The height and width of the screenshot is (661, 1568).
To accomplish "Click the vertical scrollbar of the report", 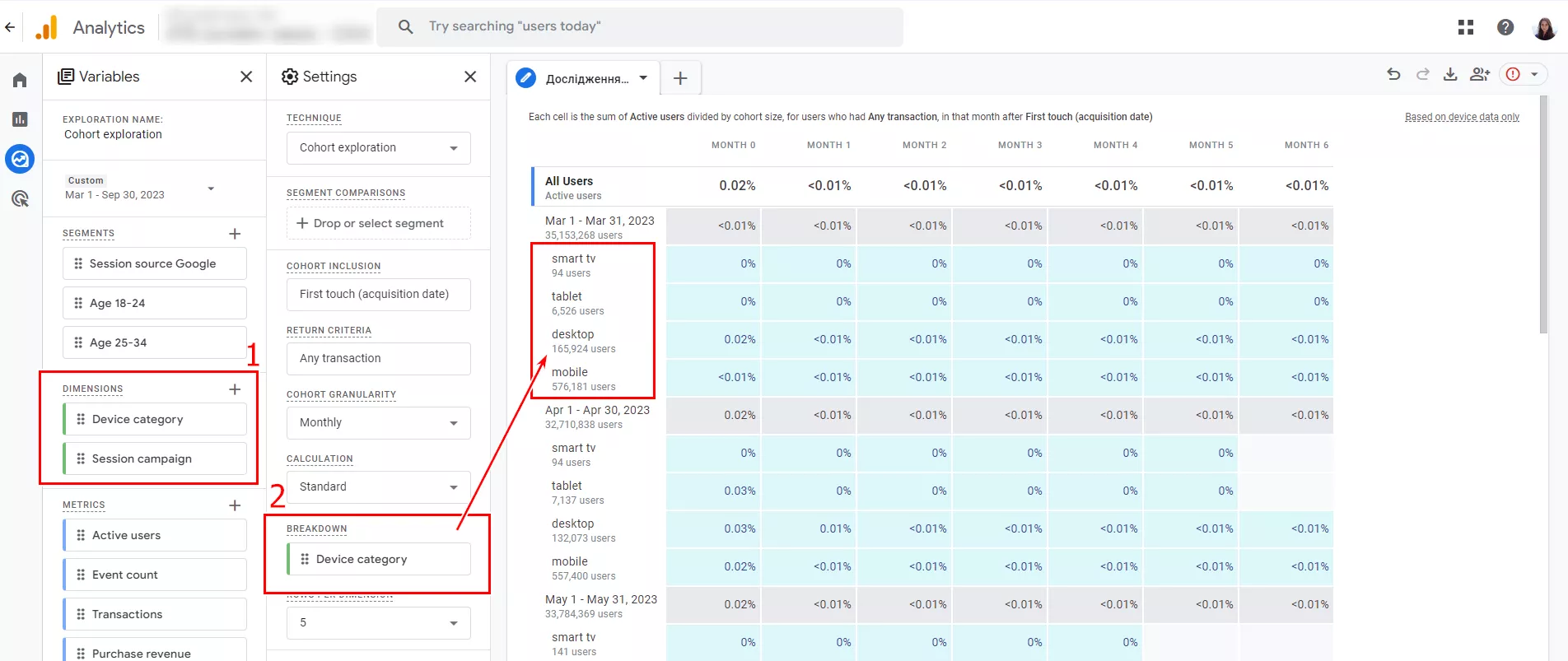I will [x=1543, y=214].
